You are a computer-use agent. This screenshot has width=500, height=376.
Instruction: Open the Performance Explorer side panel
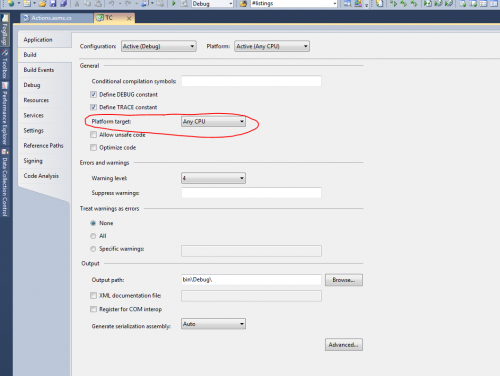(4, 113)
